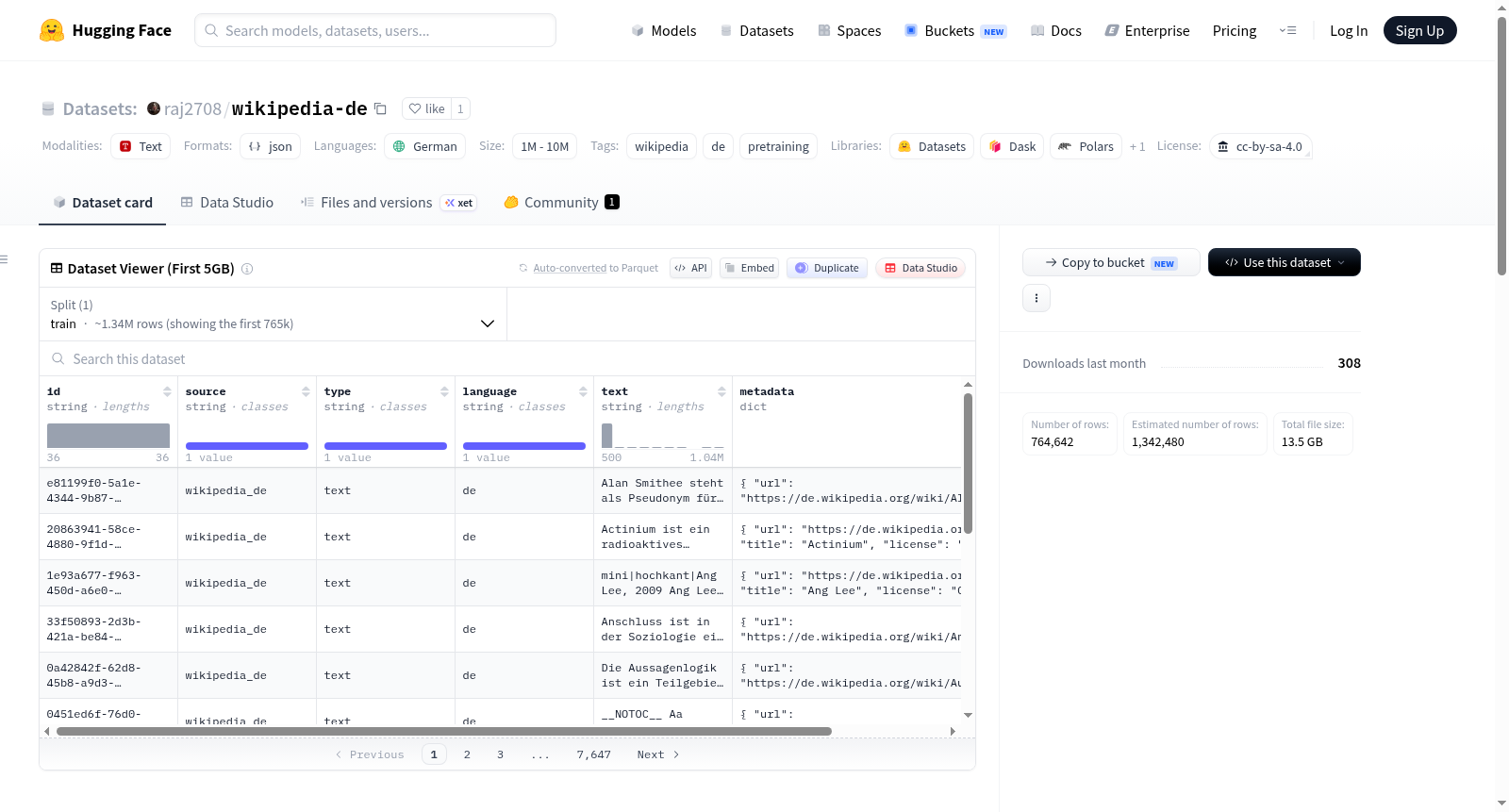Screen dimensions: 1509x812
Task: Click the like count number
Action: coord(460,108)
